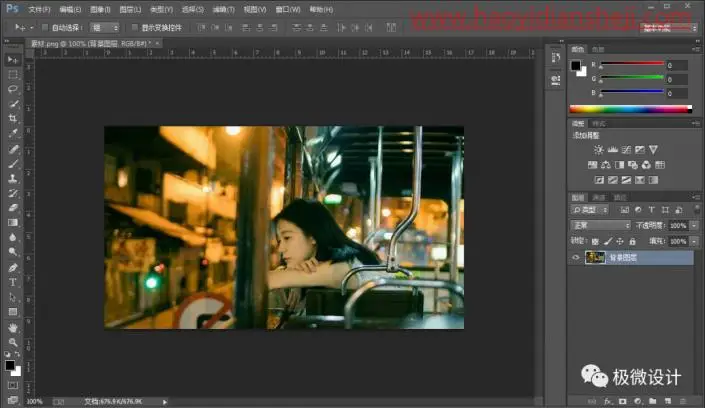Open the Layers panel flyout menu
The image size is (705, 408).
[696, 197]
